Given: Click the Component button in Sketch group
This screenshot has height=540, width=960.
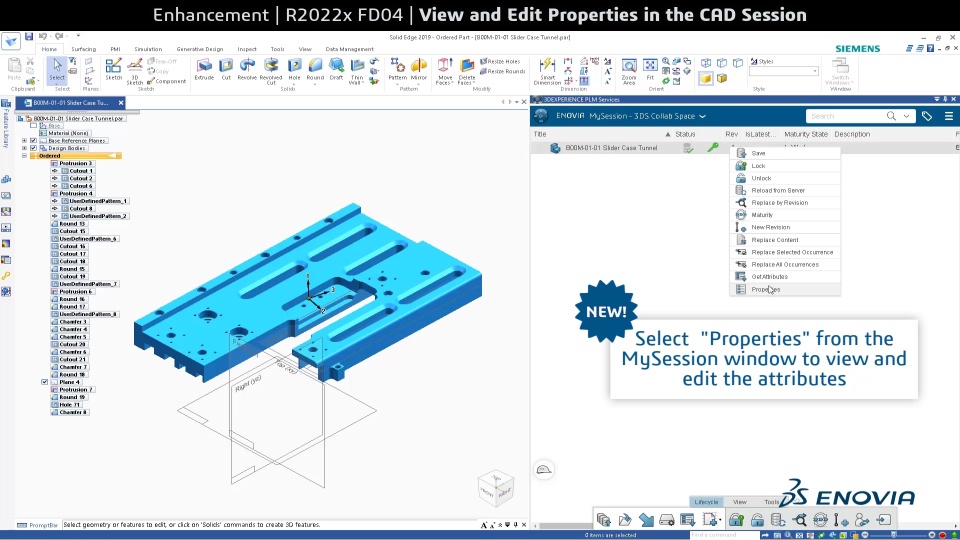Looking at the screenshot, I should tap(167, 81).
